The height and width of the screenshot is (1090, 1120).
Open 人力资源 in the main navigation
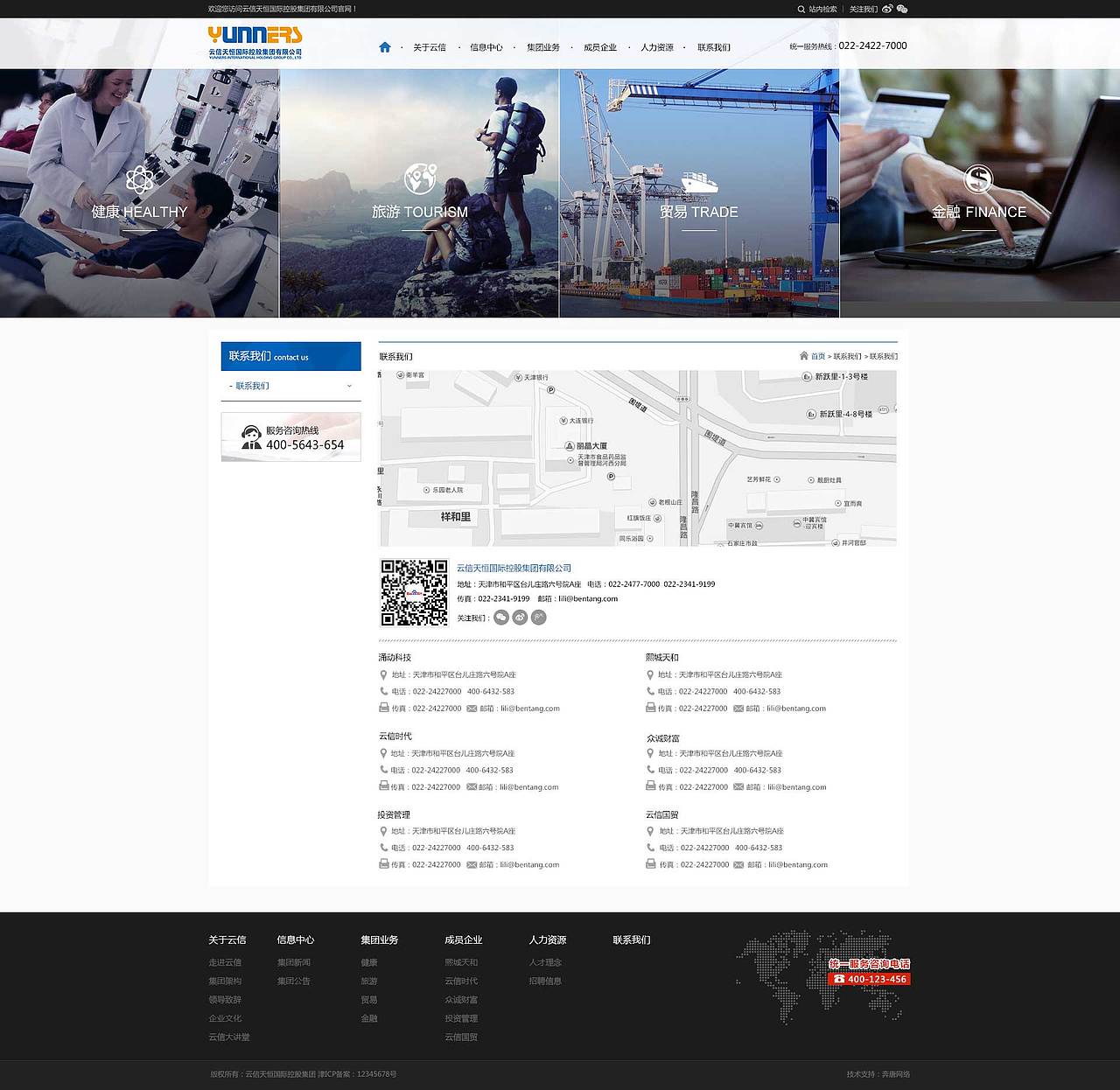pos(657,47)
